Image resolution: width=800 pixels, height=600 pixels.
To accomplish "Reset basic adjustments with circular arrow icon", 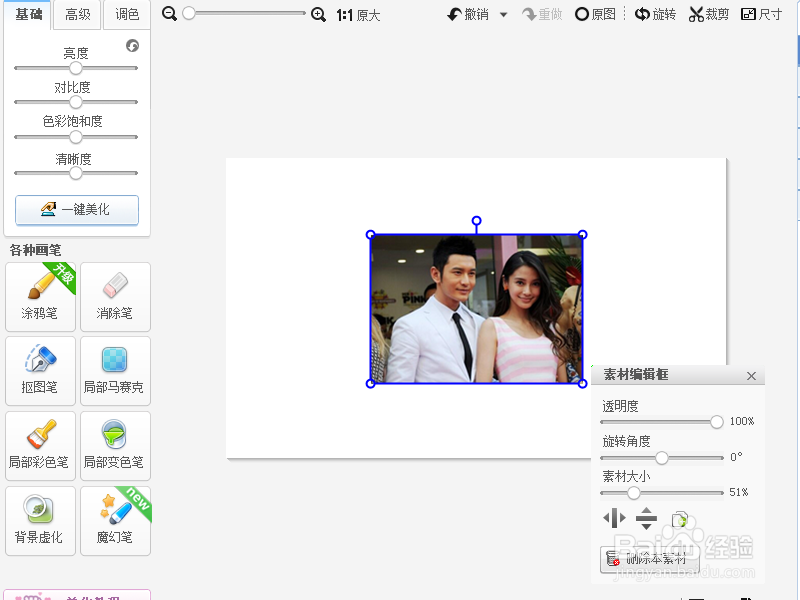I will point(133,46).
